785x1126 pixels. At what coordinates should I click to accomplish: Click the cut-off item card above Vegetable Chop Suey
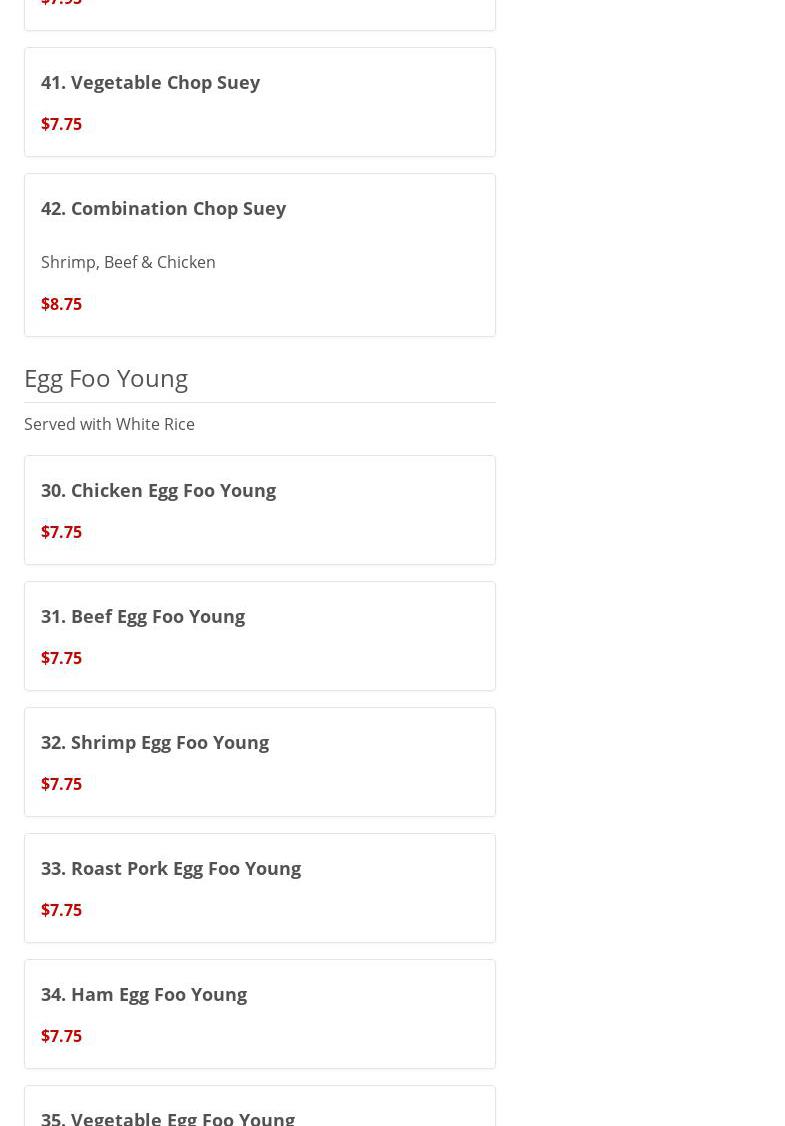click(260, 12)
